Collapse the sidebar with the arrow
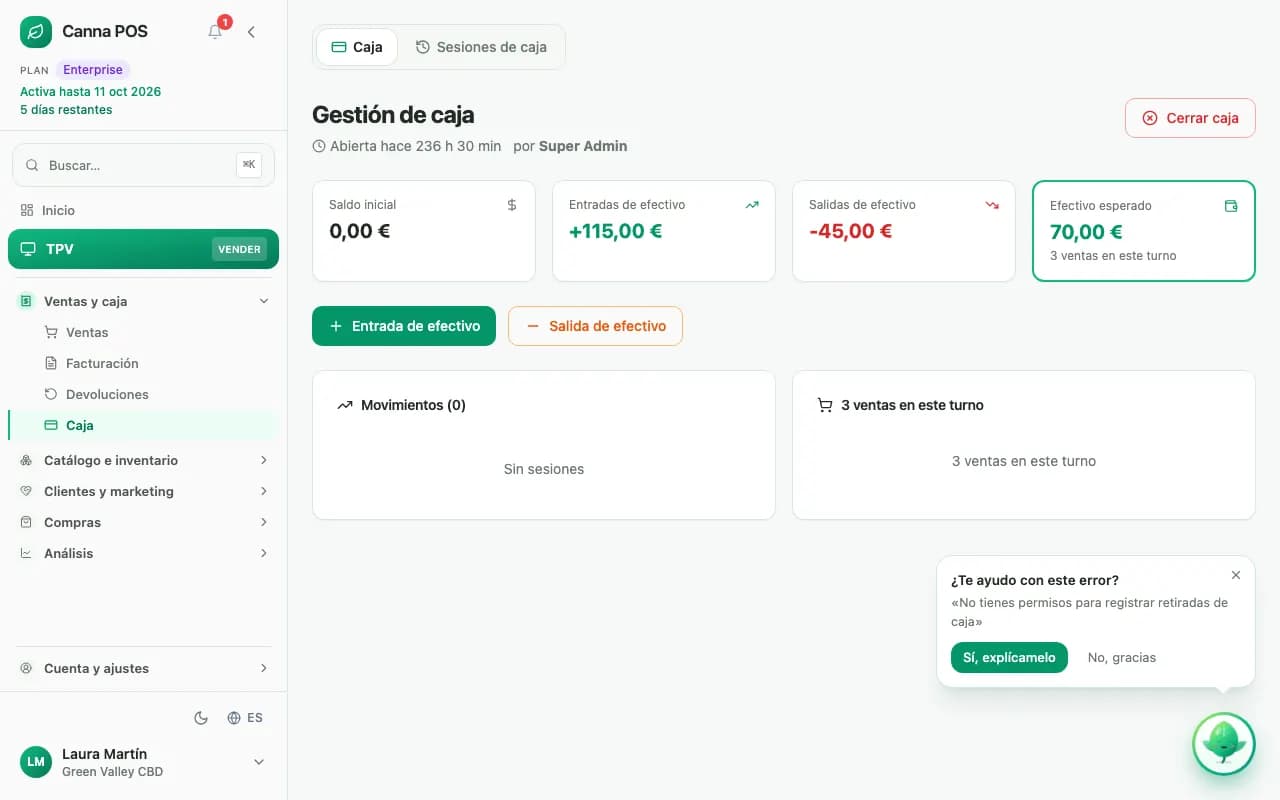This screenshot has height=800, width=1280. pyautogui.click(x=251, y=31)
